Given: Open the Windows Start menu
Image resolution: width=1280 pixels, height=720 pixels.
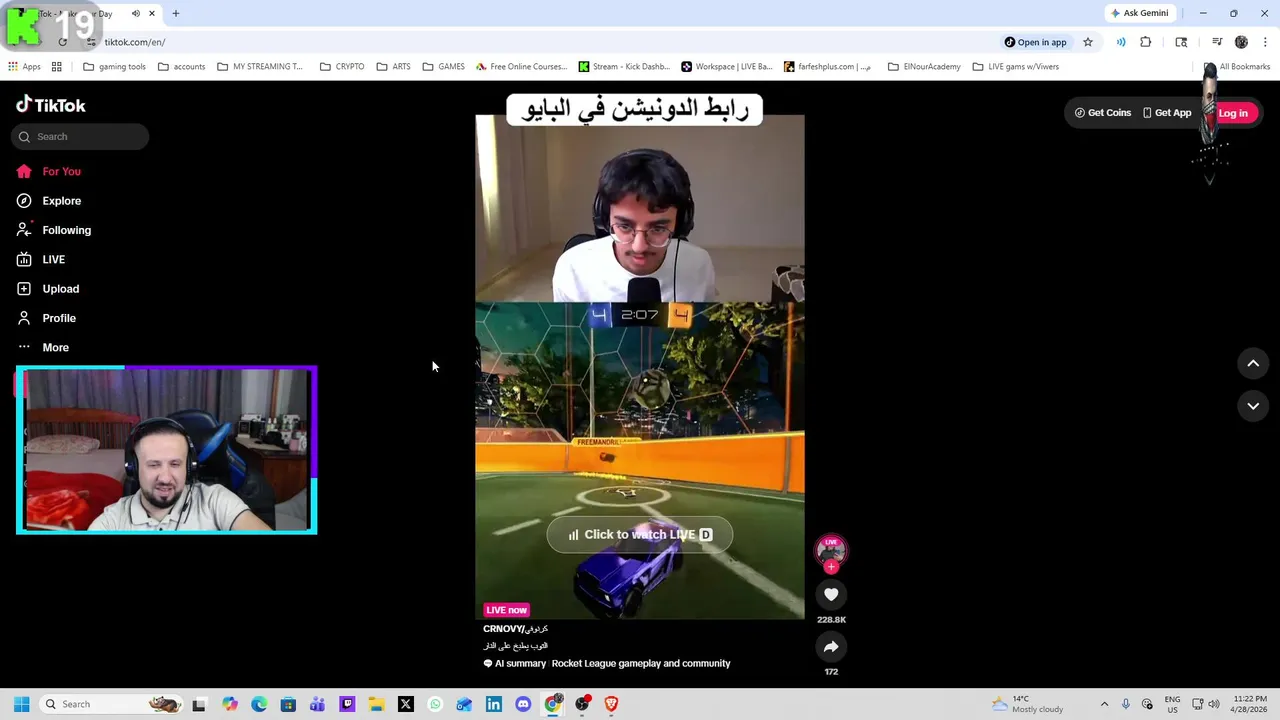Looking at the screenshot, I should click(21, 704).
